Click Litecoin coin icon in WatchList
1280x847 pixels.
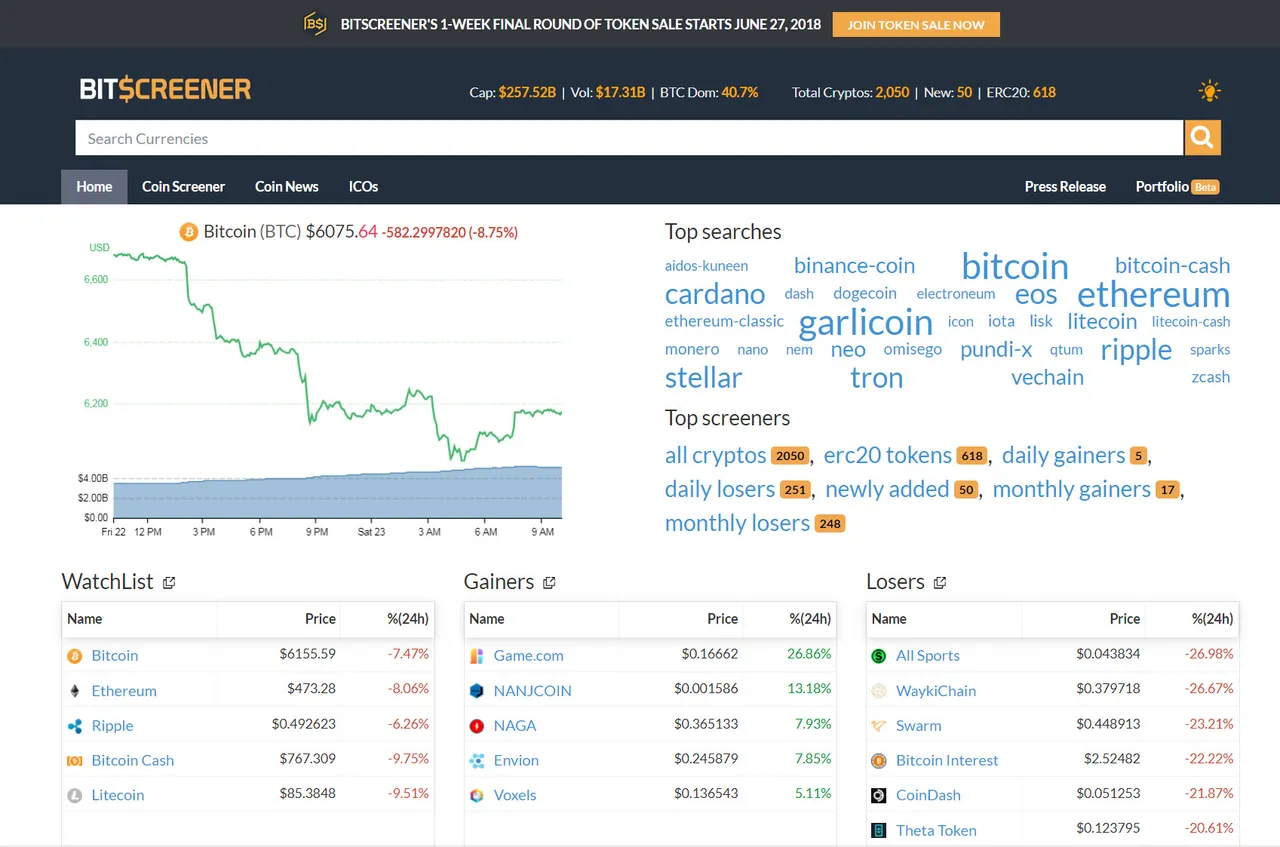coord(74,796)
